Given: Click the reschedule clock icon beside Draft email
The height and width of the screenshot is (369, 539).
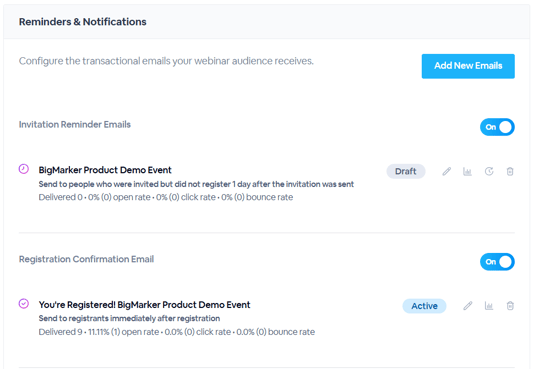Looking at the screenshot, I should tap(489, 171).
